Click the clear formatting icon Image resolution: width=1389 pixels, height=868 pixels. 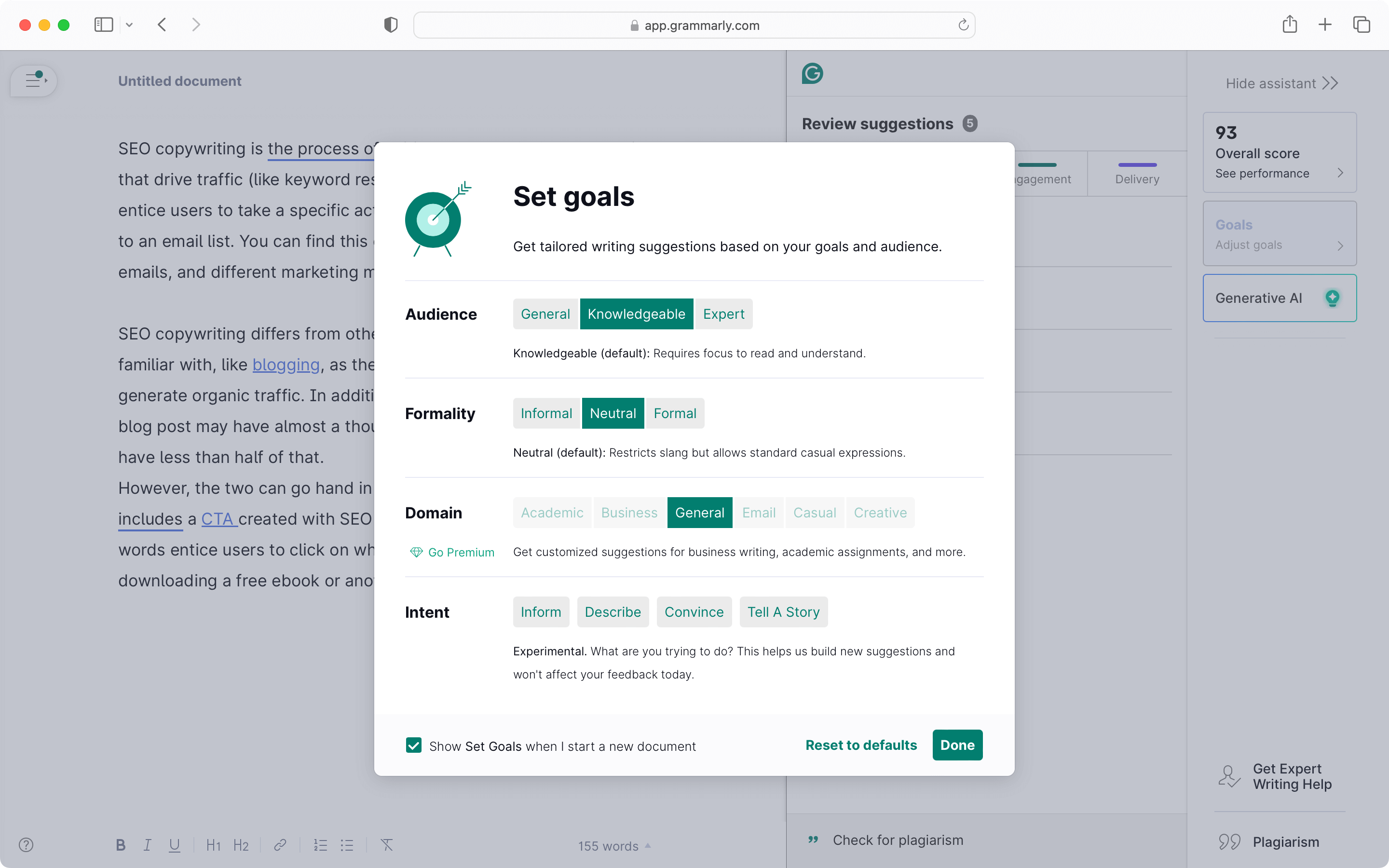[387, 845]
